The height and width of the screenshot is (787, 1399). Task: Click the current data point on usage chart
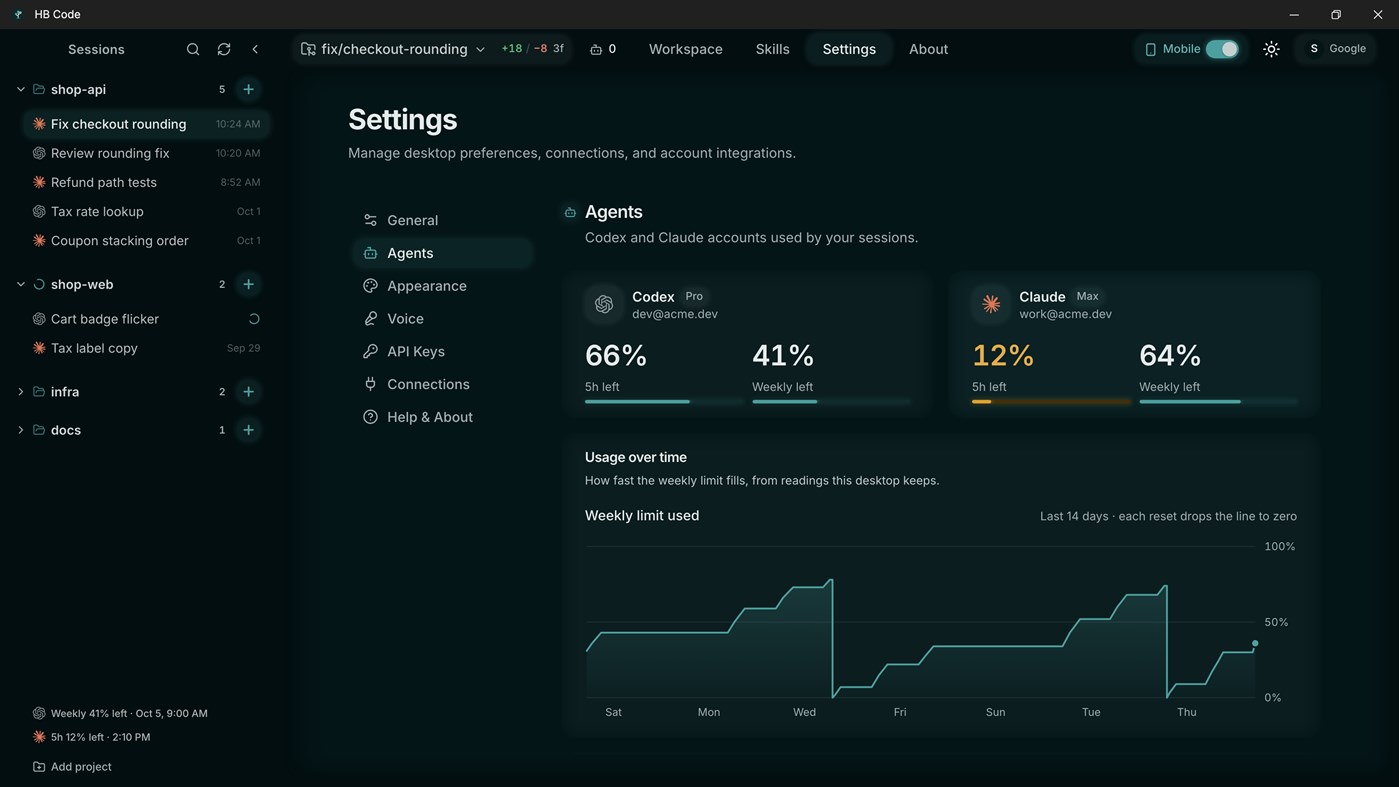click(x=1255, y=644)
